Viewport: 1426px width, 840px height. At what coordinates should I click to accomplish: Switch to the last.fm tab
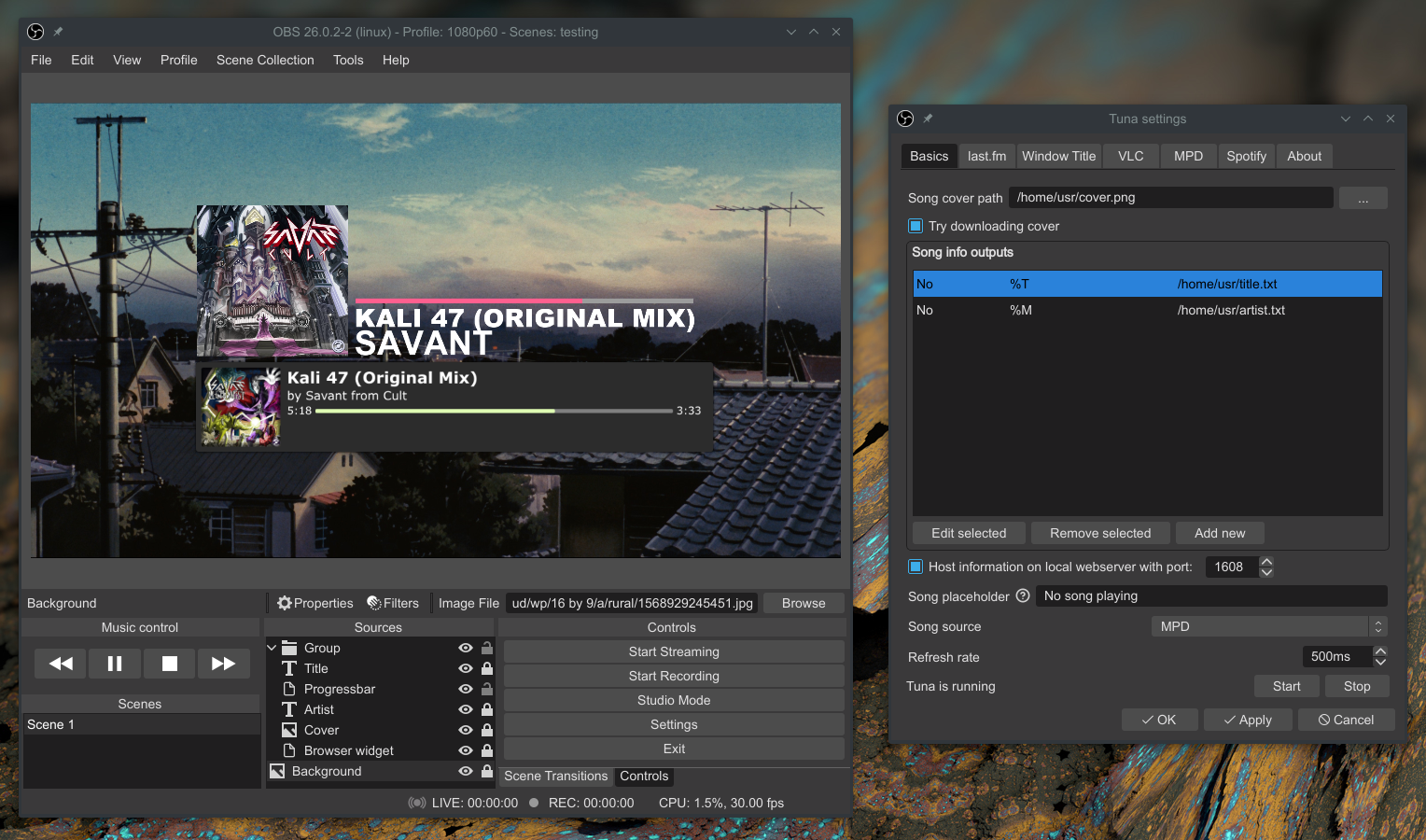(986, 156)
